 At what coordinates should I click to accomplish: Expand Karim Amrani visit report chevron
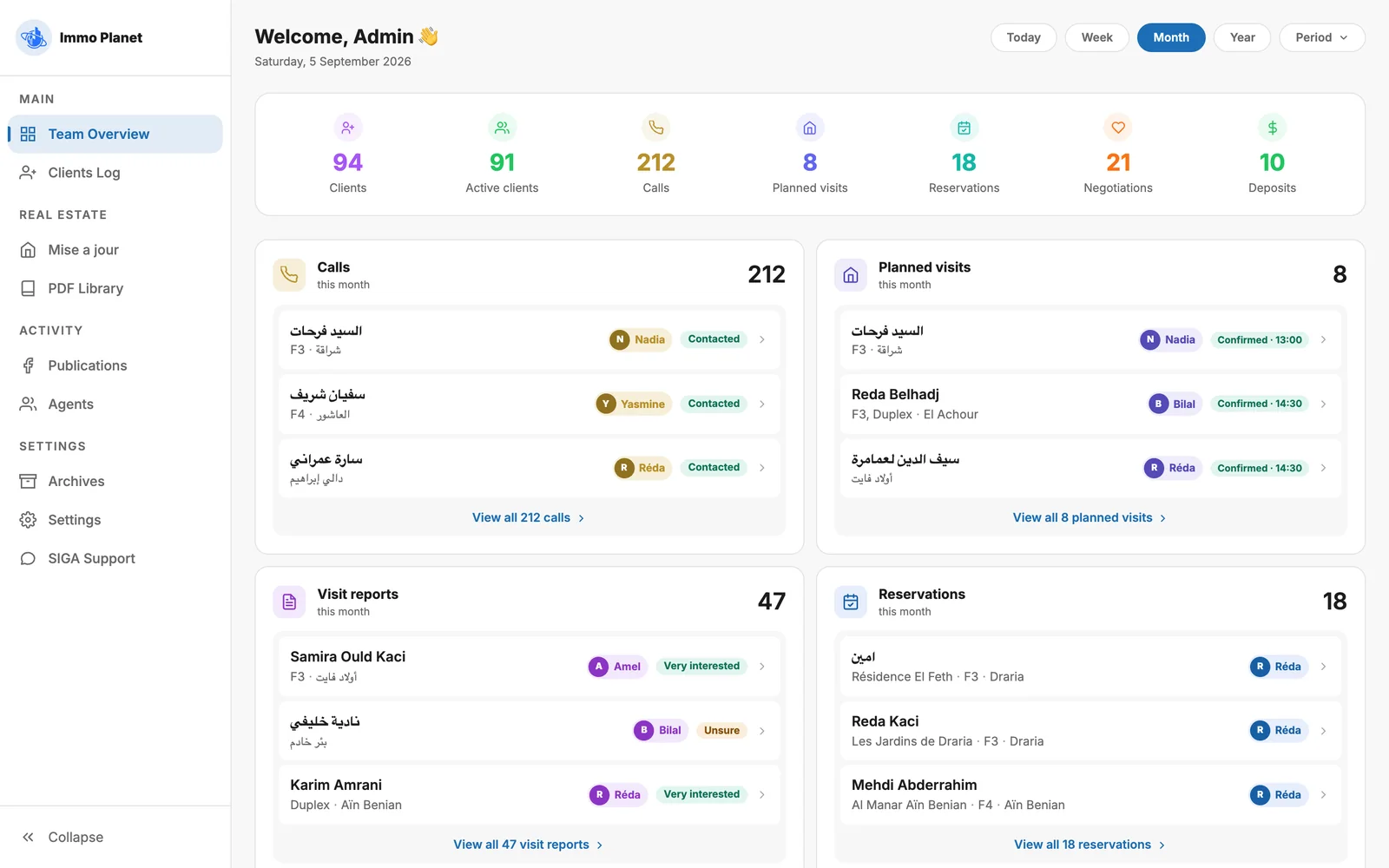pyautogui.click(x=762, y=794)
